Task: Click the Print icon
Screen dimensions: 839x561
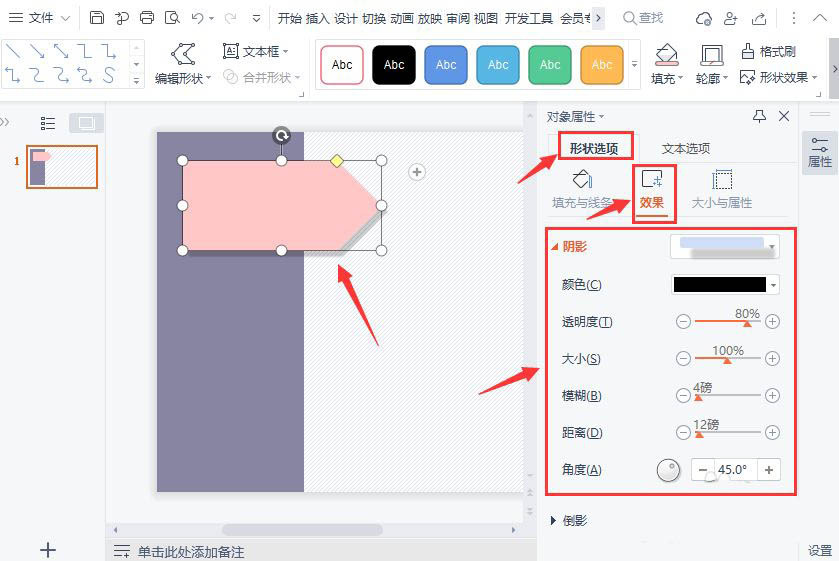Action: tap(147, 18)
